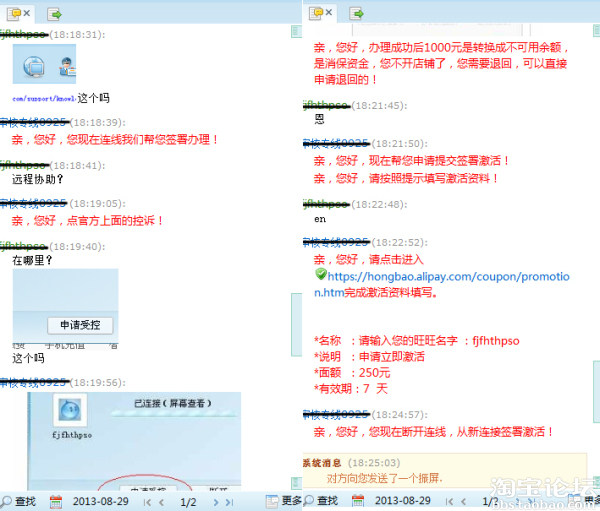Viewport: 600px width, 511px height.
Task: Select the left panel date 2013-08-29
Action: [101, 501]
